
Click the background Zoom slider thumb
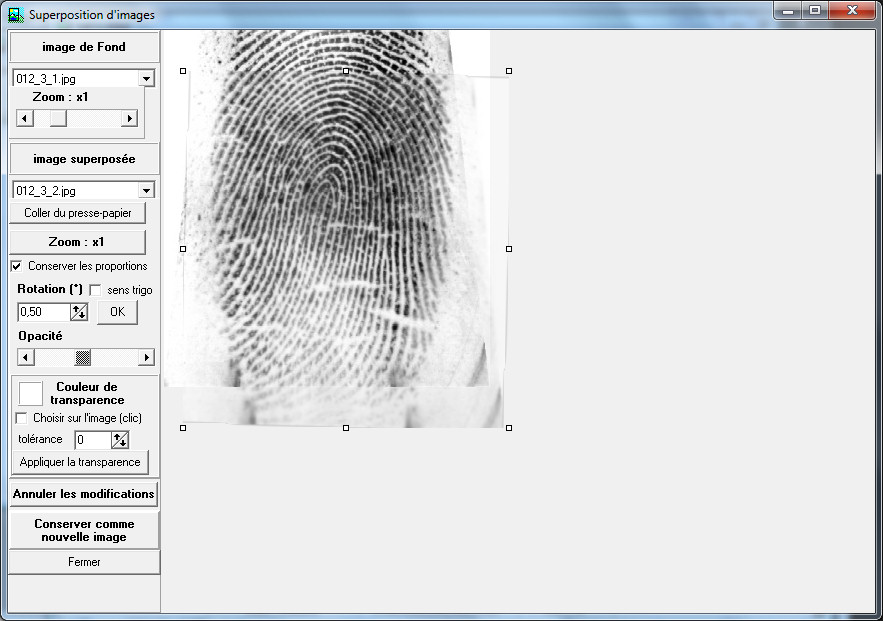click(58, 118)
